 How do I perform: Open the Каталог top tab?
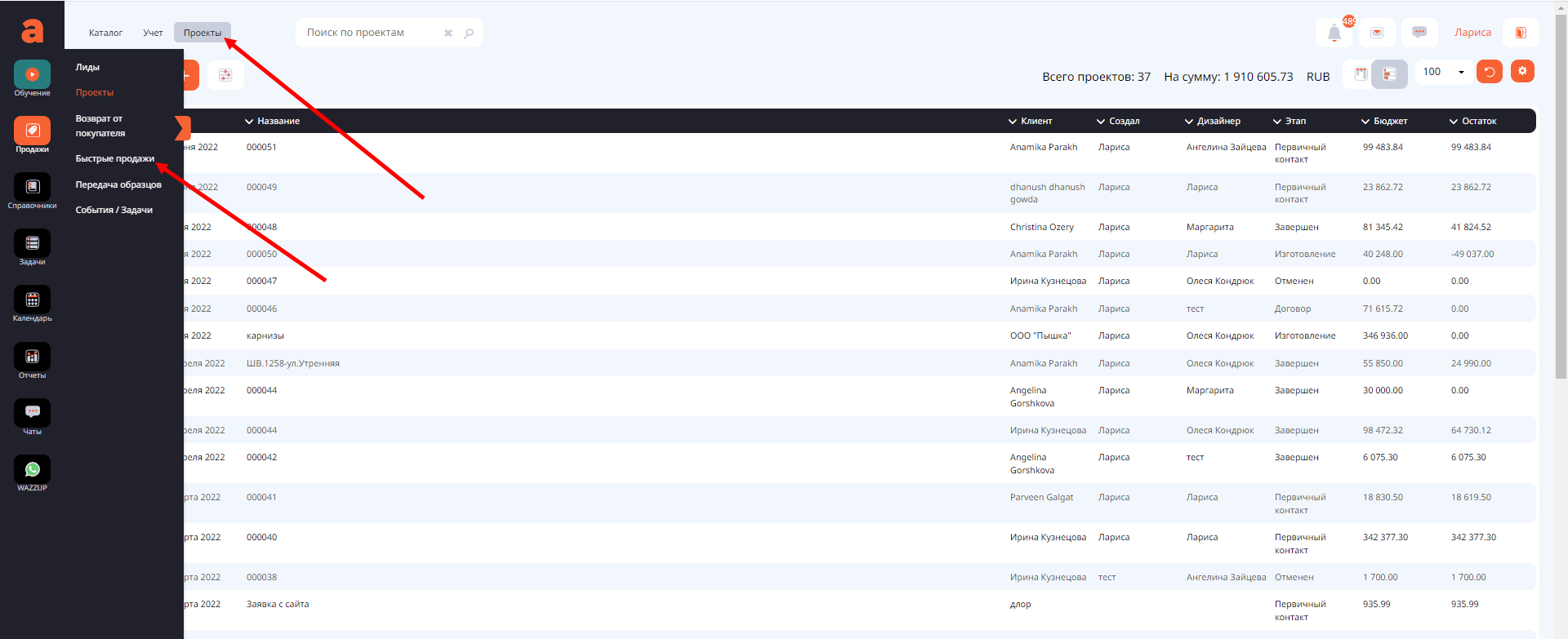tap(105, 33)
